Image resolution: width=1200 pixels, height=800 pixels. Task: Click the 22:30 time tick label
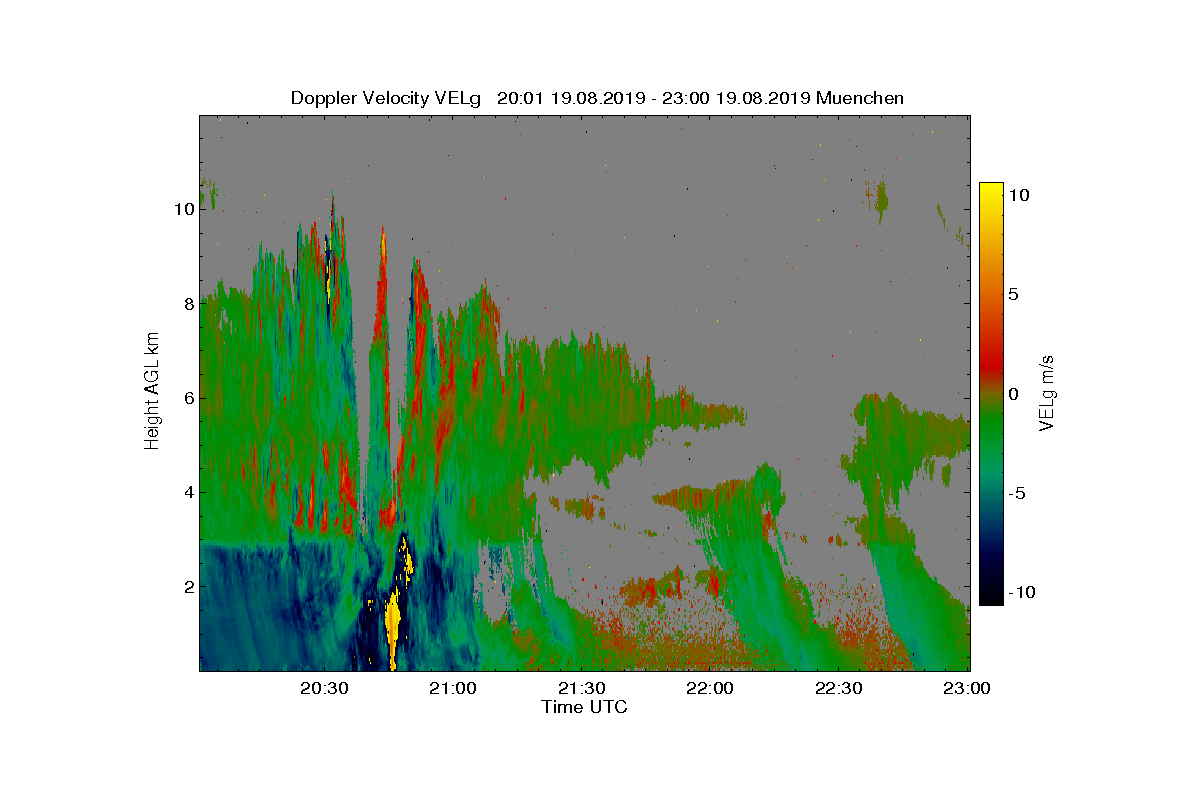click(839, 688)
